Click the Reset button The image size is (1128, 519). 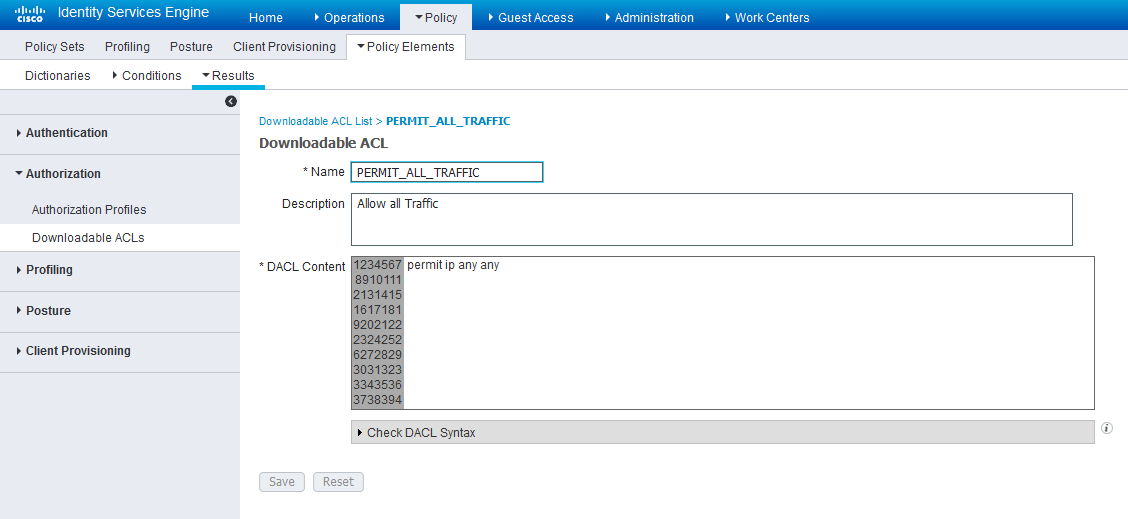[338, 482]
